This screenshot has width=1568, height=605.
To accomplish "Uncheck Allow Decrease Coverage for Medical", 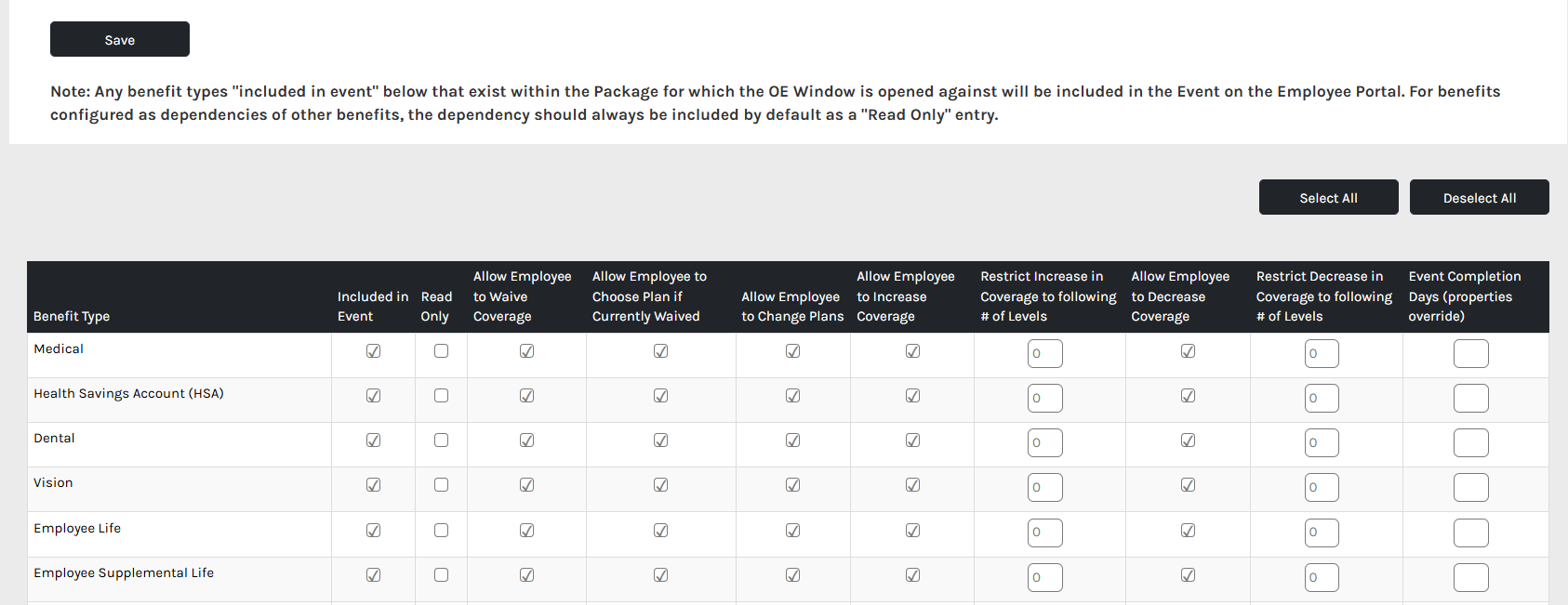I will (x=1188, y=351).
